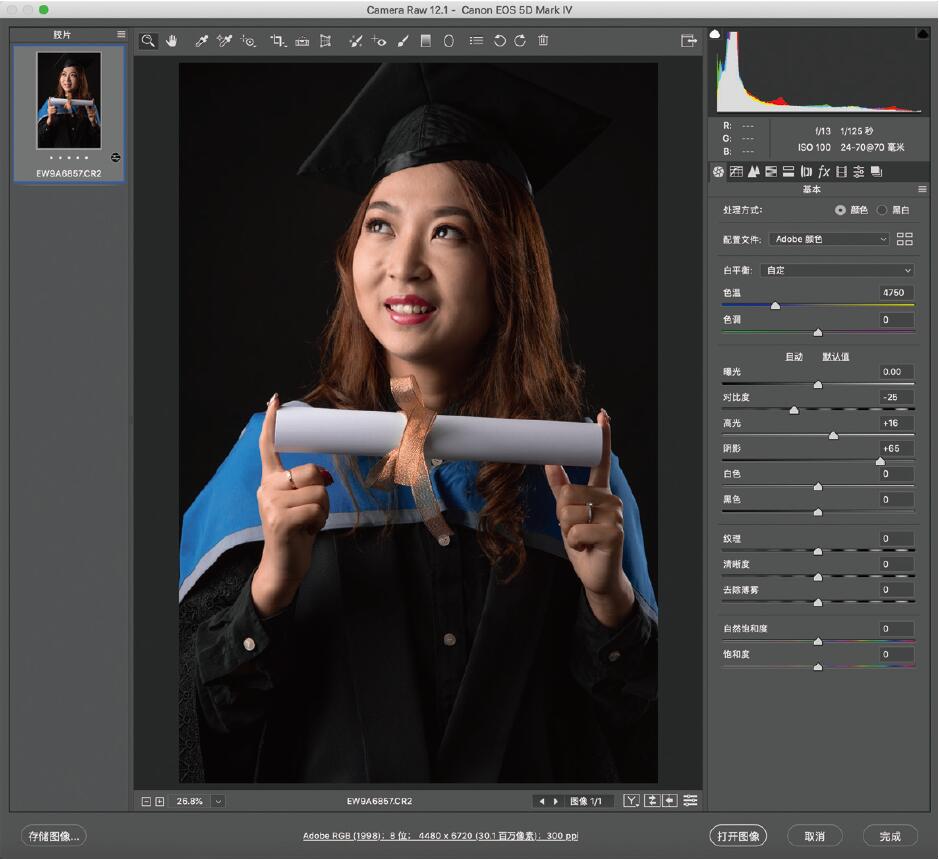
Task: Select the Crop tool
Action: coord(277,41)
